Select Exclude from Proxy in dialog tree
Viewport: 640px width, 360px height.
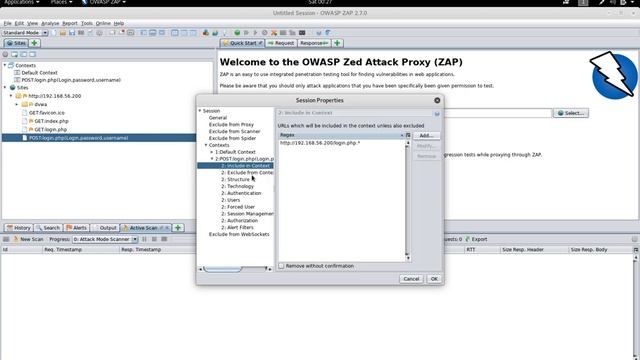231,124
